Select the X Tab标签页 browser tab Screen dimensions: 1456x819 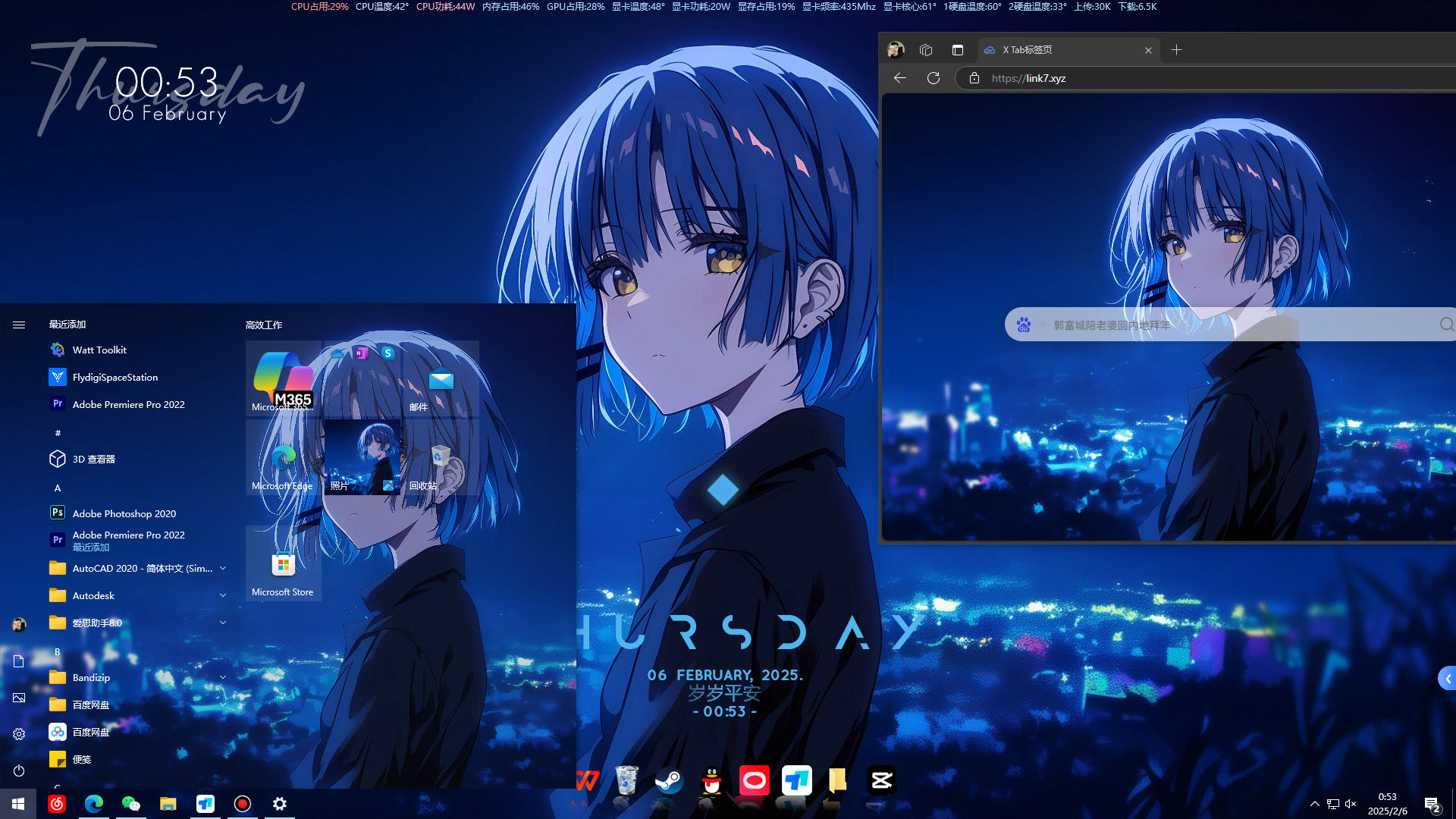(x=1069, y=50)
